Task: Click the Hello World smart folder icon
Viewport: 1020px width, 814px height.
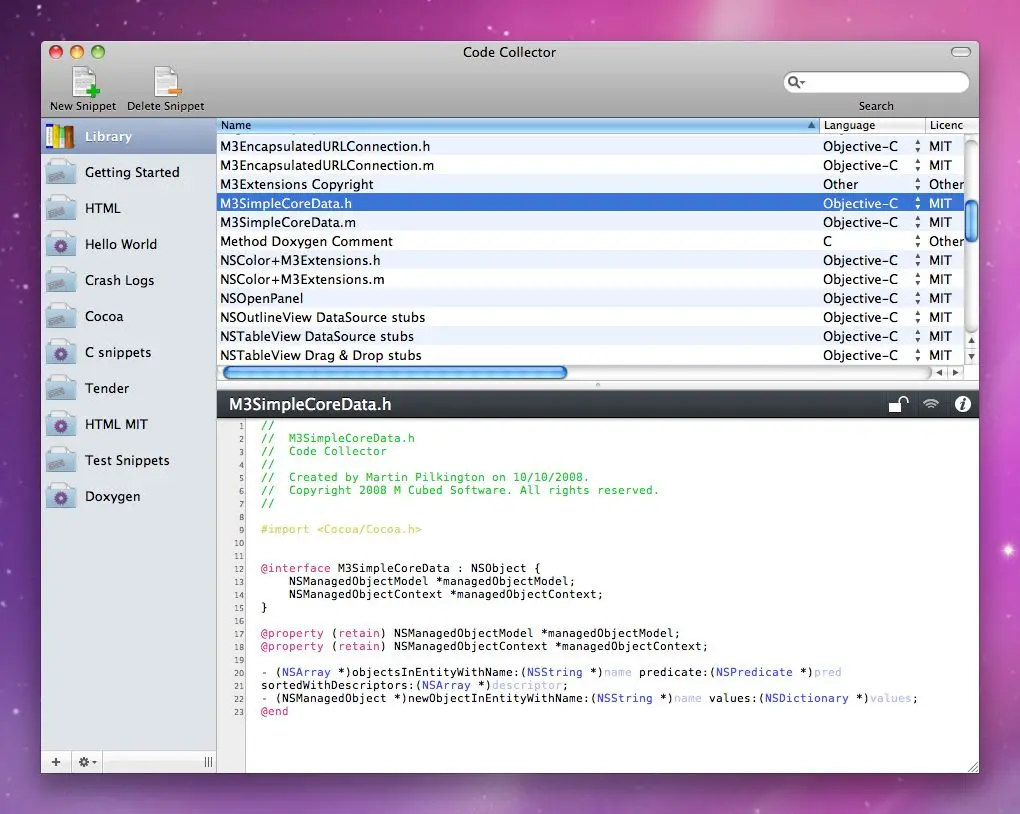Action: point(60,245)
